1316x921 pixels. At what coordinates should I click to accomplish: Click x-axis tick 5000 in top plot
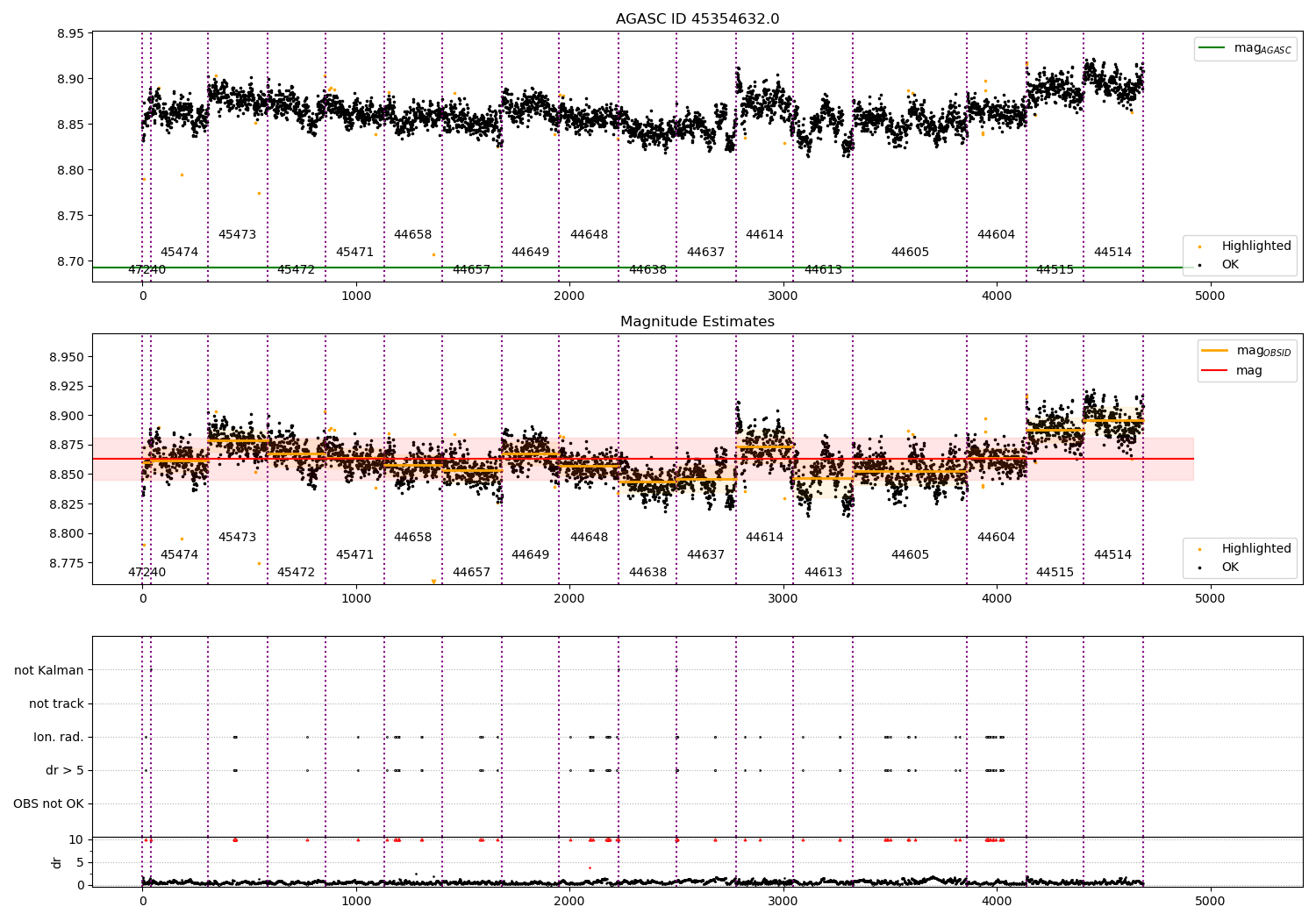1210,296
